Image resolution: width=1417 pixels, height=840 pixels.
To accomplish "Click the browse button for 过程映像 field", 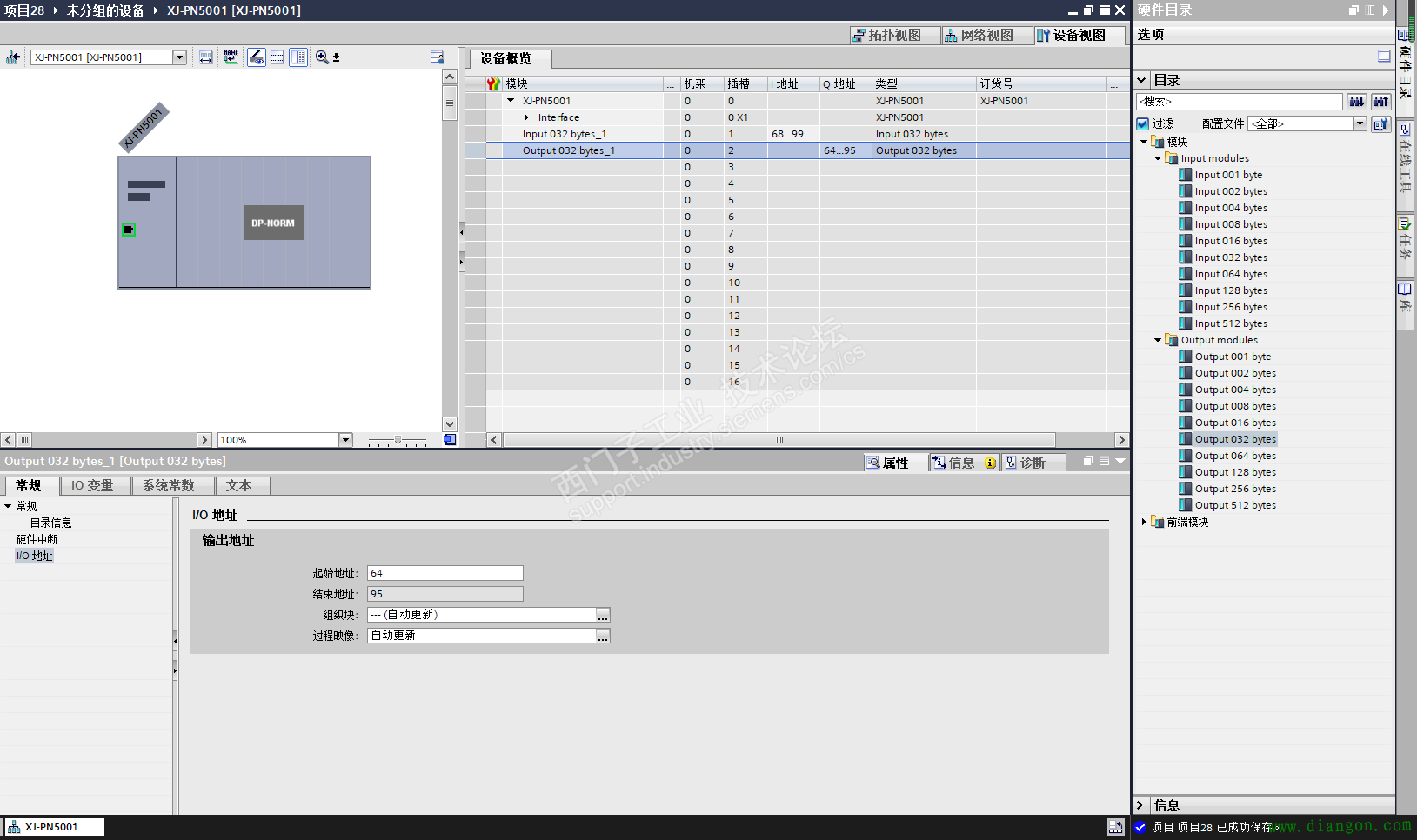I will coord(603,636).
